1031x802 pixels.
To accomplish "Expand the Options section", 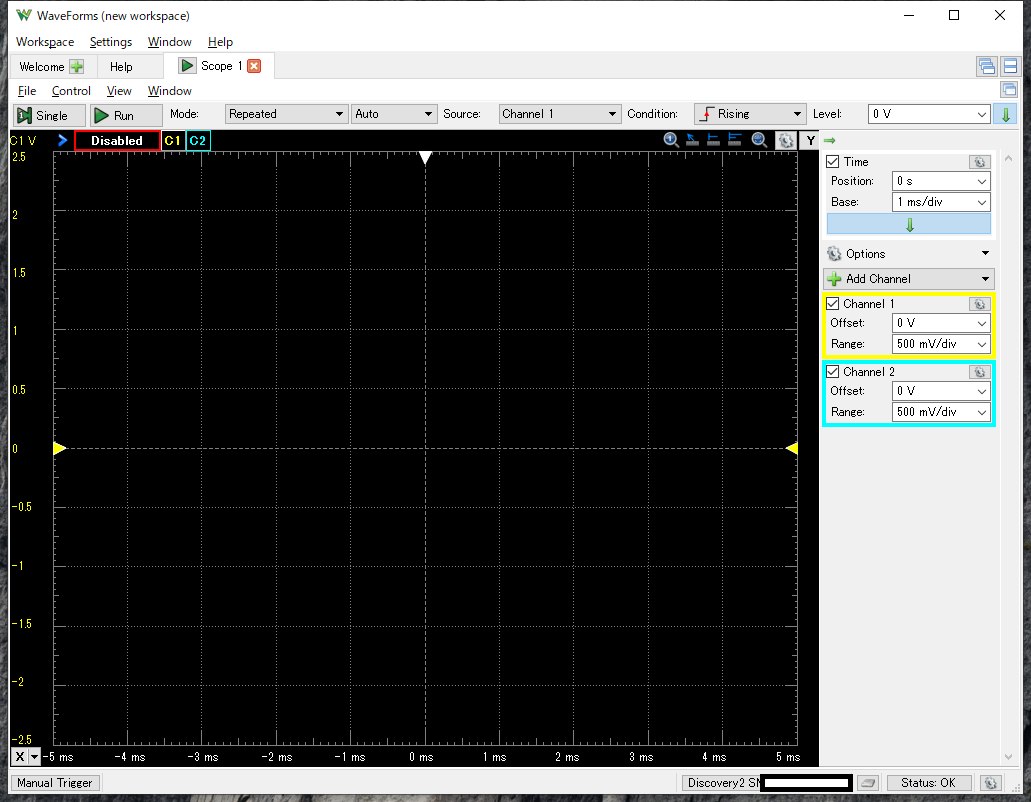I will tap(909, 254).
